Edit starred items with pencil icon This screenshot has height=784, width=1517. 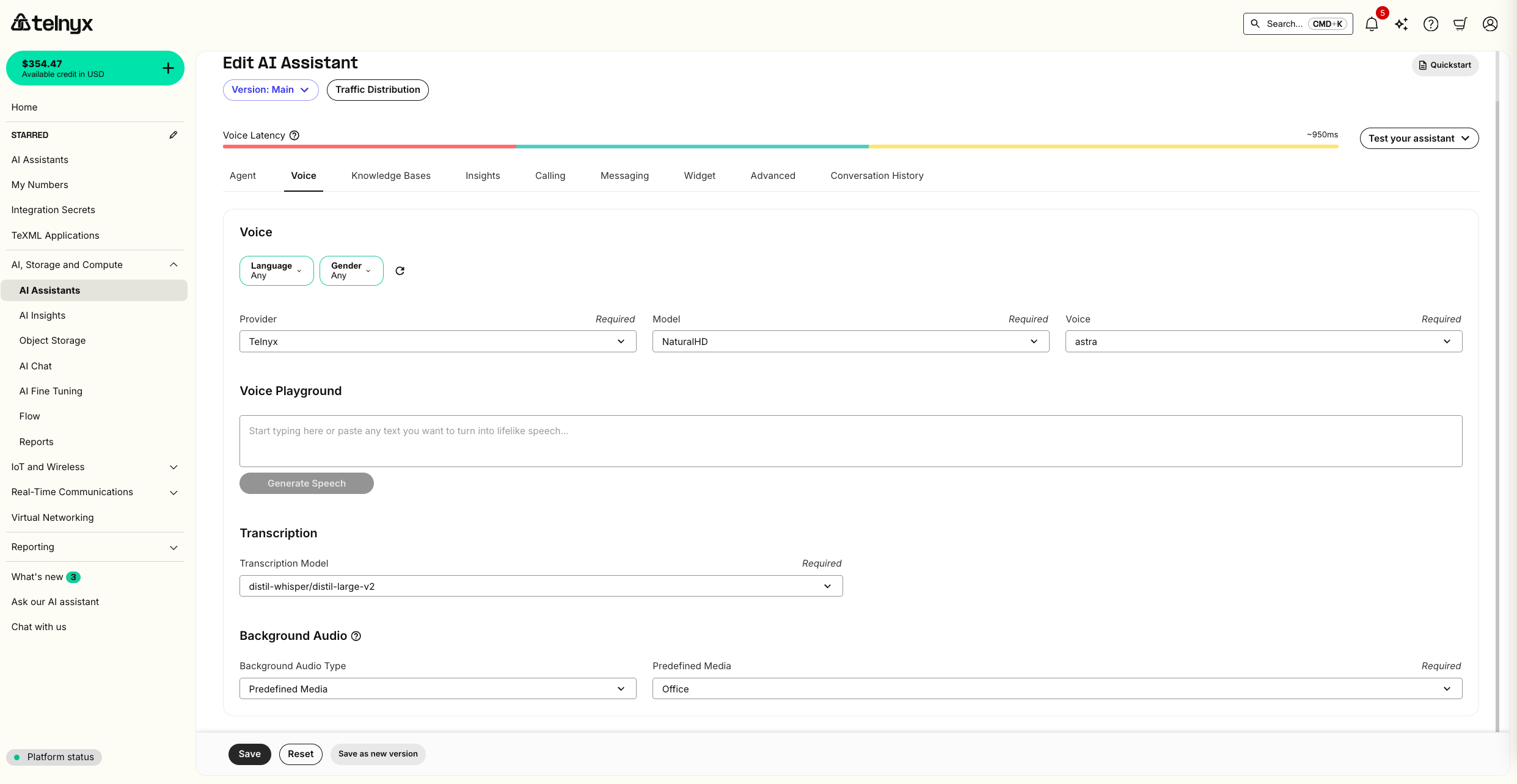pos(174,135)
